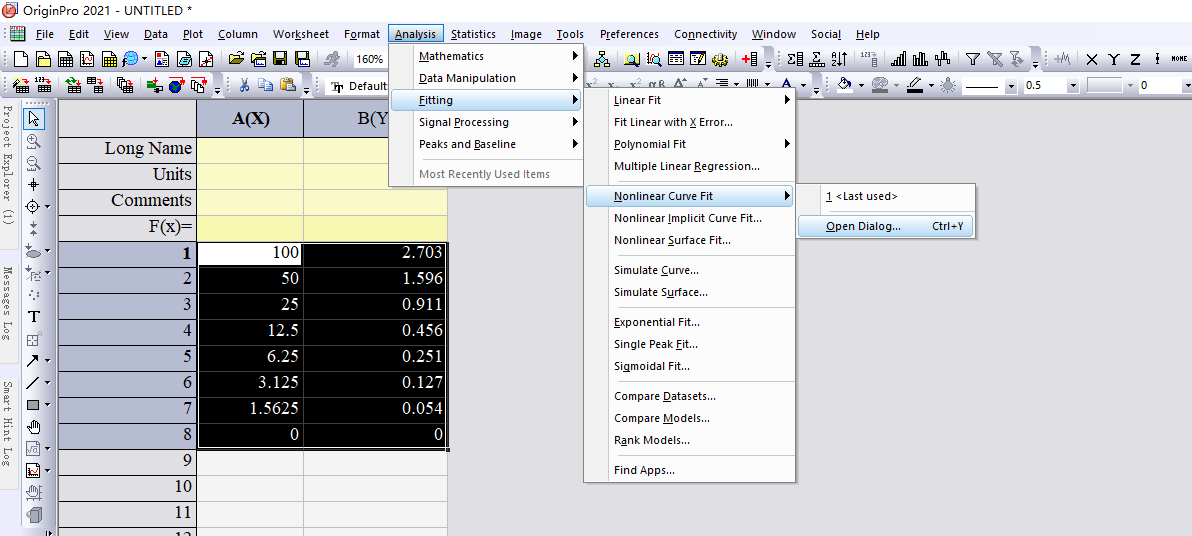Open the Linear Fit submenu
The image size is (1192, 536).
(689, 100)
